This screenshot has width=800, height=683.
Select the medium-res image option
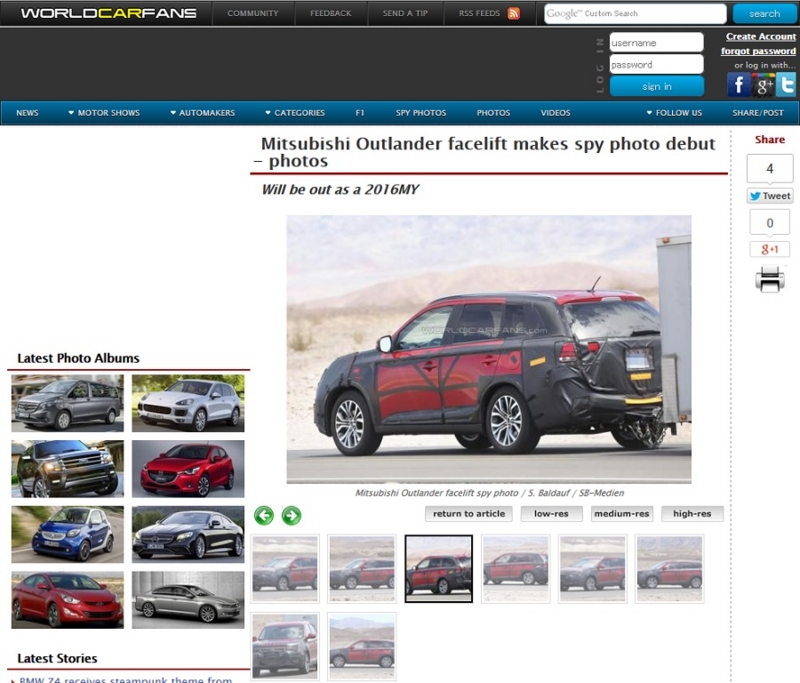tap(621, 514)
